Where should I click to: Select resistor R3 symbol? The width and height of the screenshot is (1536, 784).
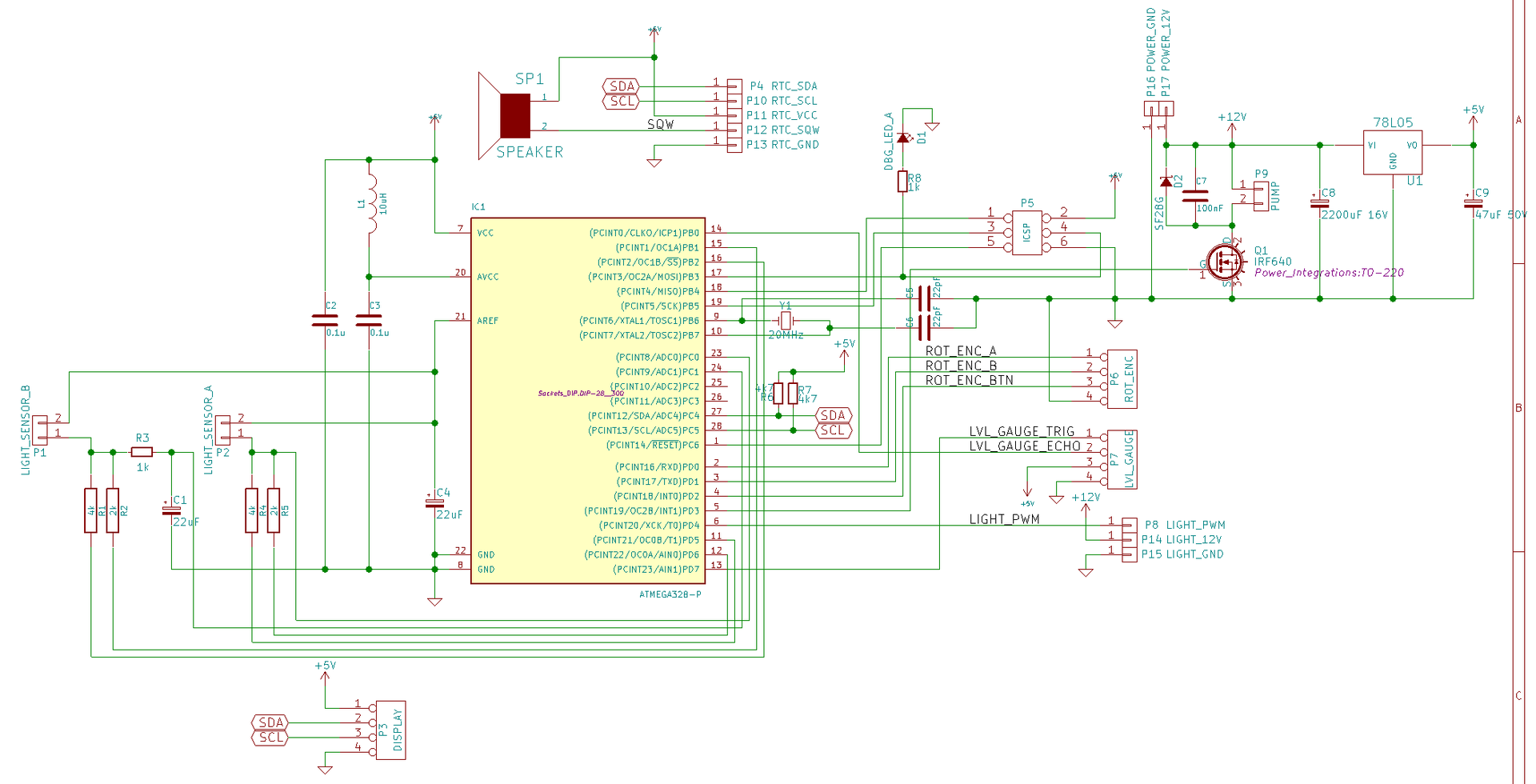coord(142,452)
